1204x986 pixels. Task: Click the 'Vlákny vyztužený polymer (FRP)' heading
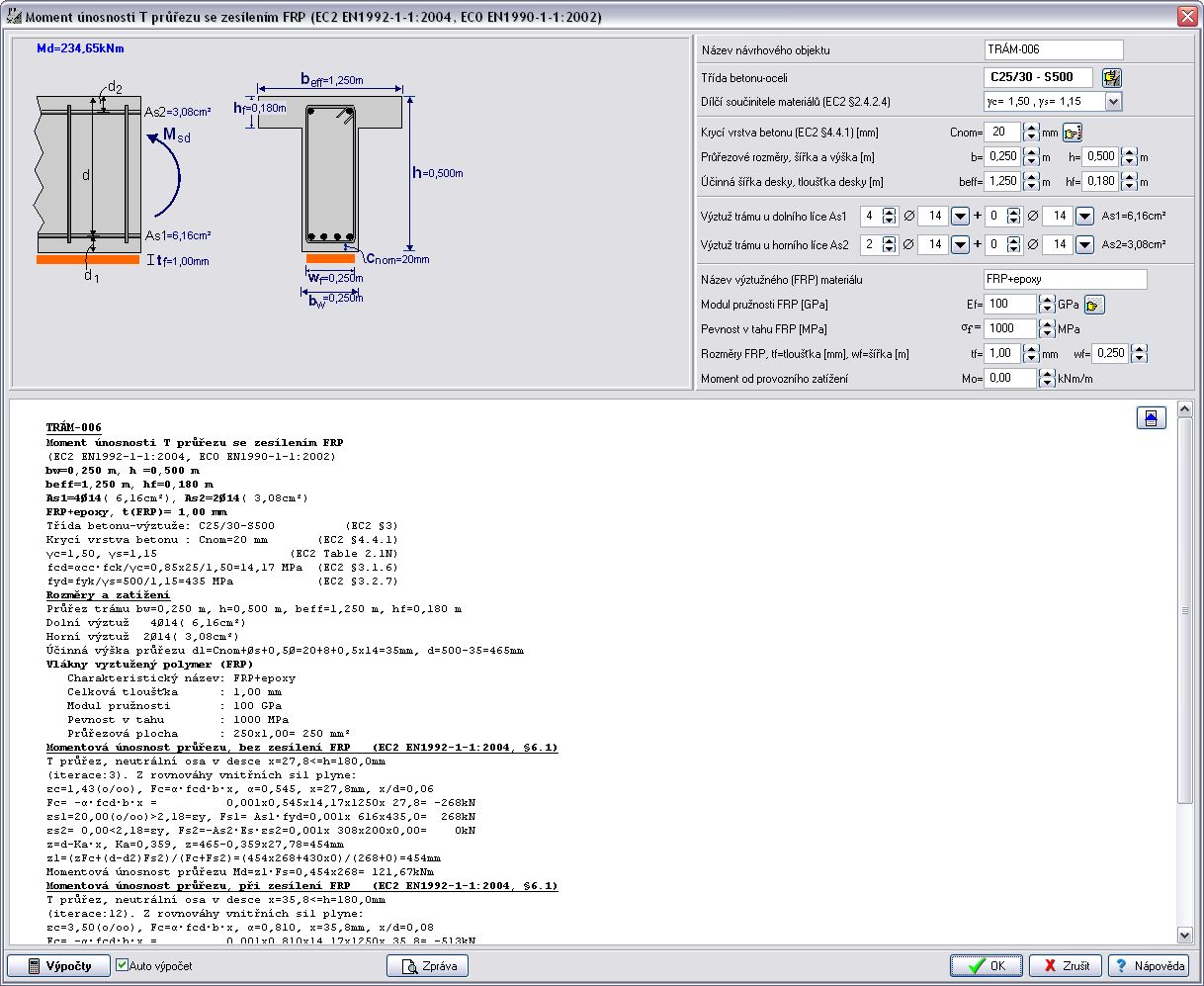[x=149, y=665]
